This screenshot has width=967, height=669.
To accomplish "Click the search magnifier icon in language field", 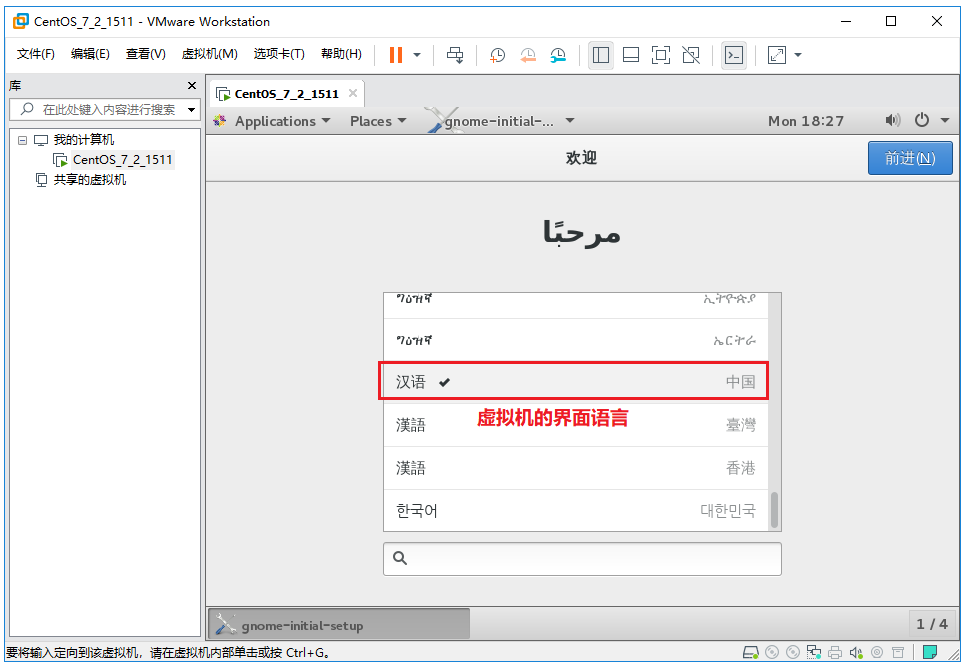I will click(400, 558).
